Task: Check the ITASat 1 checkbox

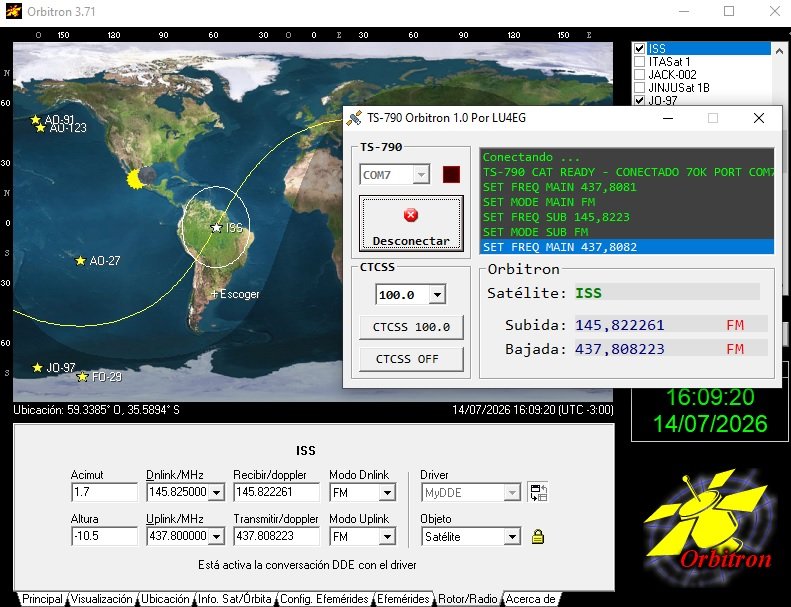Action: coord(640,62)
